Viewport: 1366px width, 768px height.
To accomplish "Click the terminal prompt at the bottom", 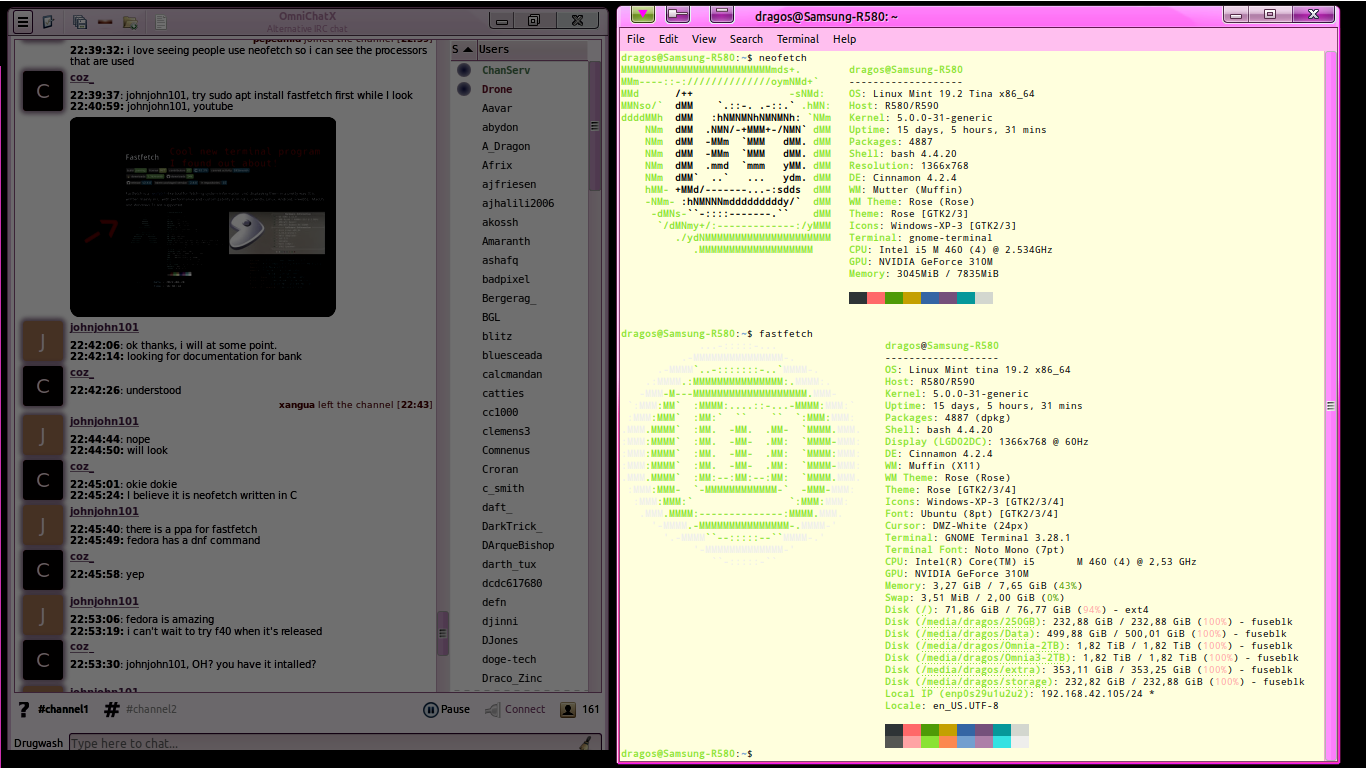I will (x=686, y=753).
